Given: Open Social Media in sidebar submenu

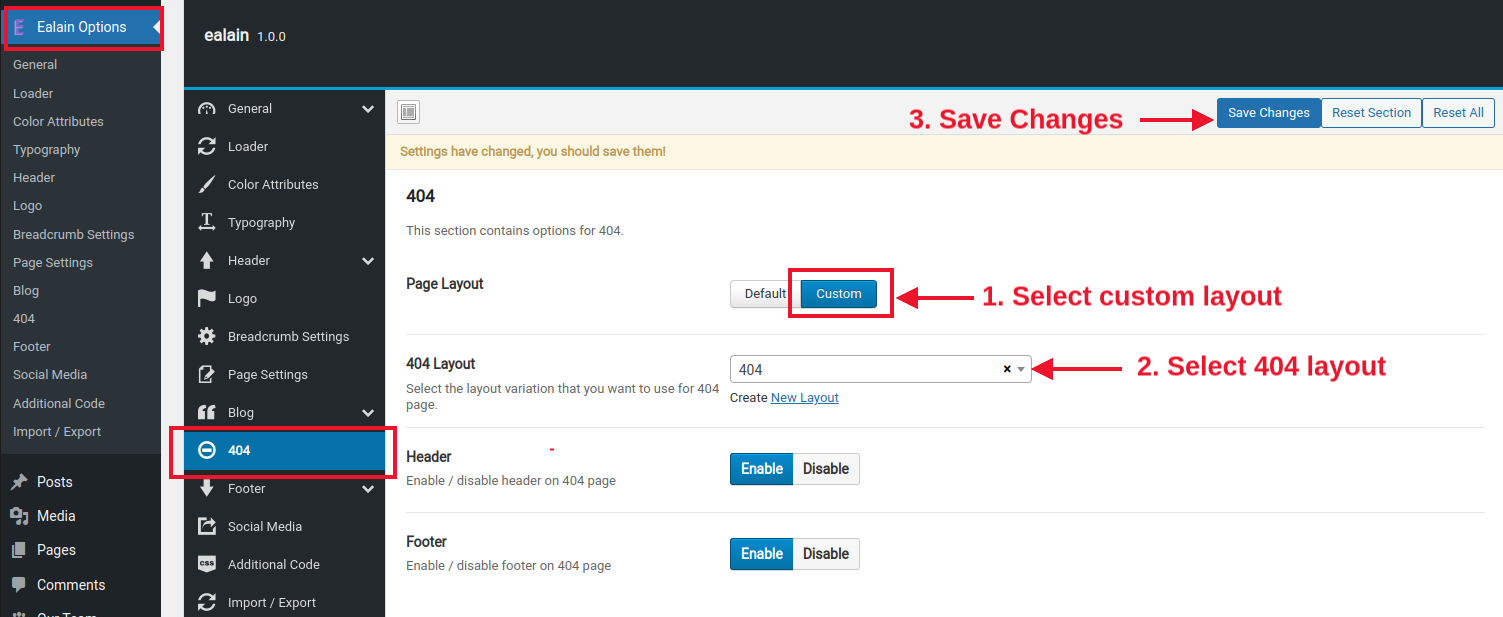Looking at the screenshot, I should click(50, 374).
